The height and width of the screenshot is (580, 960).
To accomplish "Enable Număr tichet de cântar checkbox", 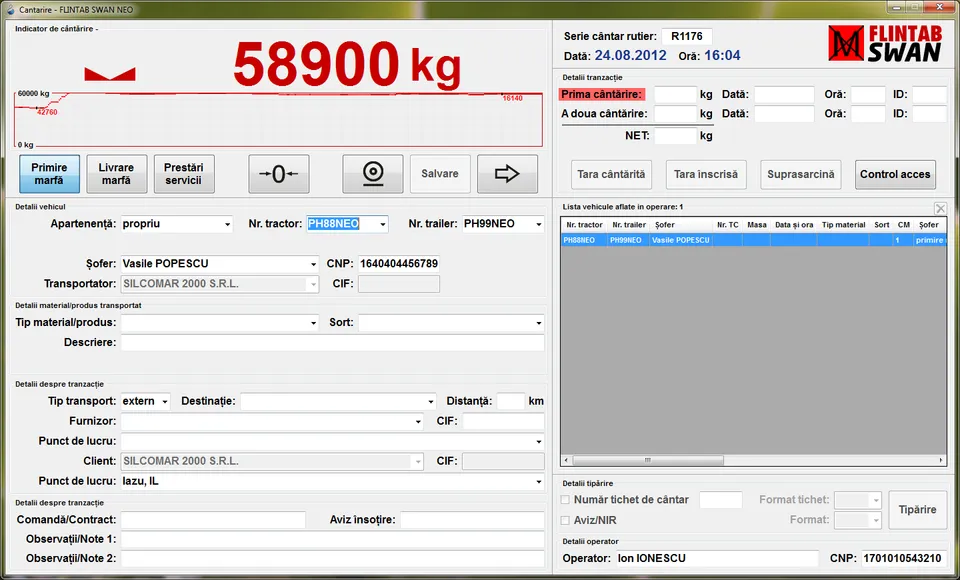I will [x=566, y=500].
